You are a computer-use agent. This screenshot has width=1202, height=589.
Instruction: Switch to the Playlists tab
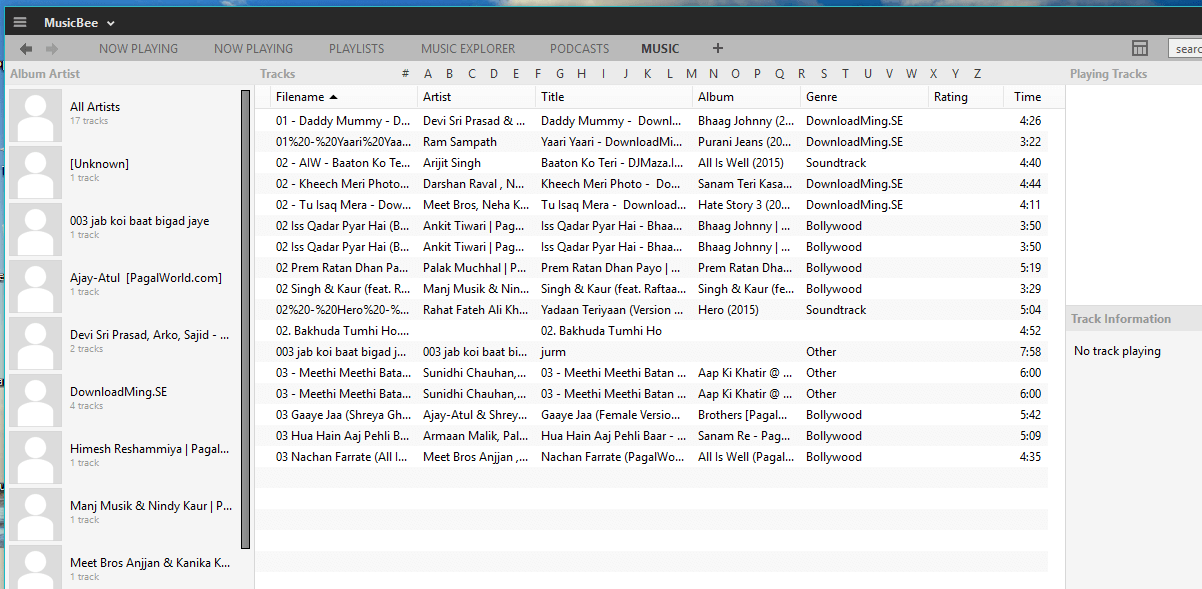coord(356,48)
